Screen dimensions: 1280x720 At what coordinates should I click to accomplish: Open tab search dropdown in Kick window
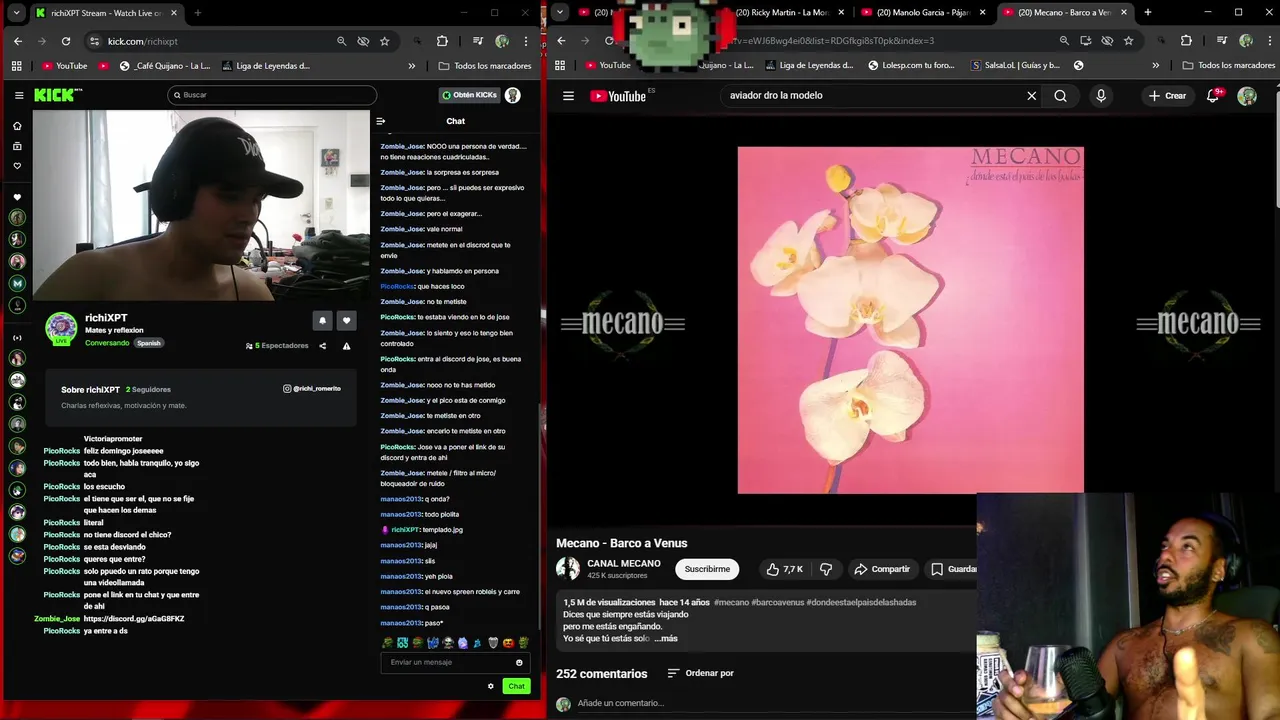coord(16,13)
